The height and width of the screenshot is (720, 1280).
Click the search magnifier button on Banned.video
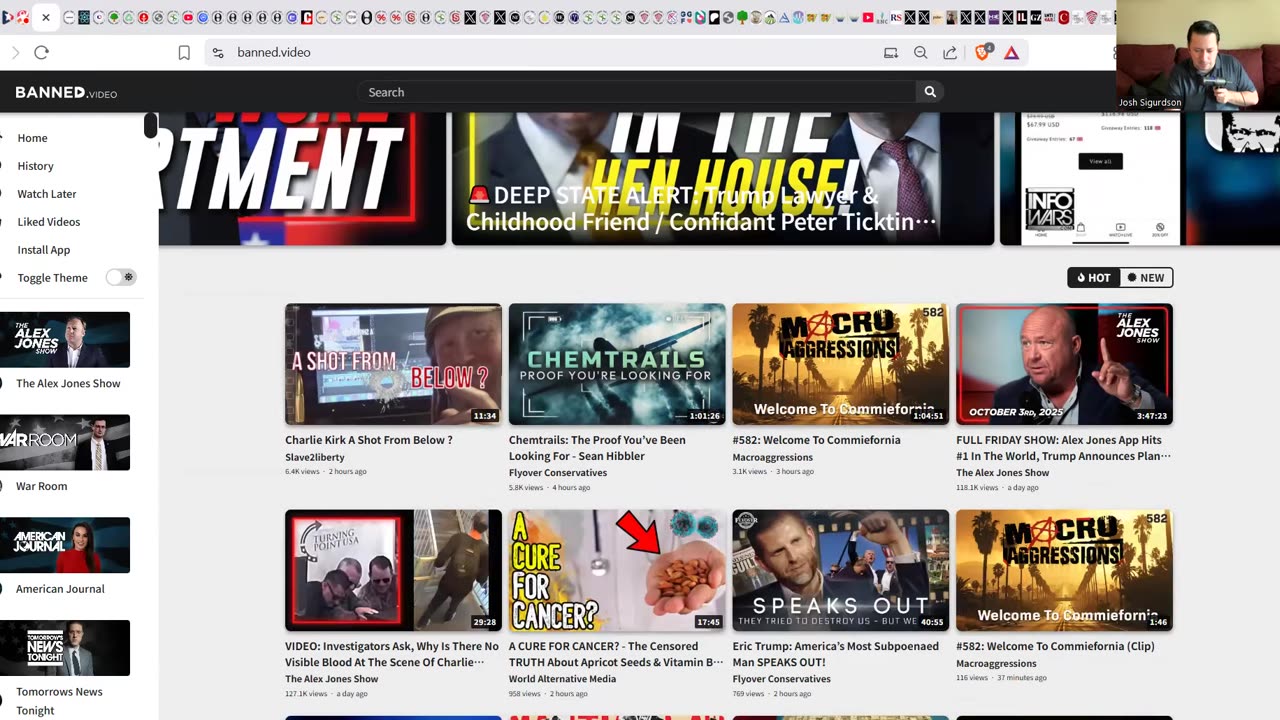[x=930, y=92]
